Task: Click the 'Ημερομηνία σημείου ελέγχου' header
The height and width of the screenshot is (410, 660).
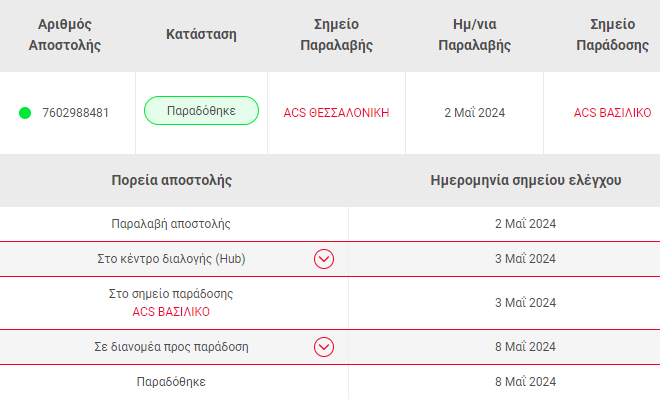Action: pyautogui.click(x=526, y=180)
